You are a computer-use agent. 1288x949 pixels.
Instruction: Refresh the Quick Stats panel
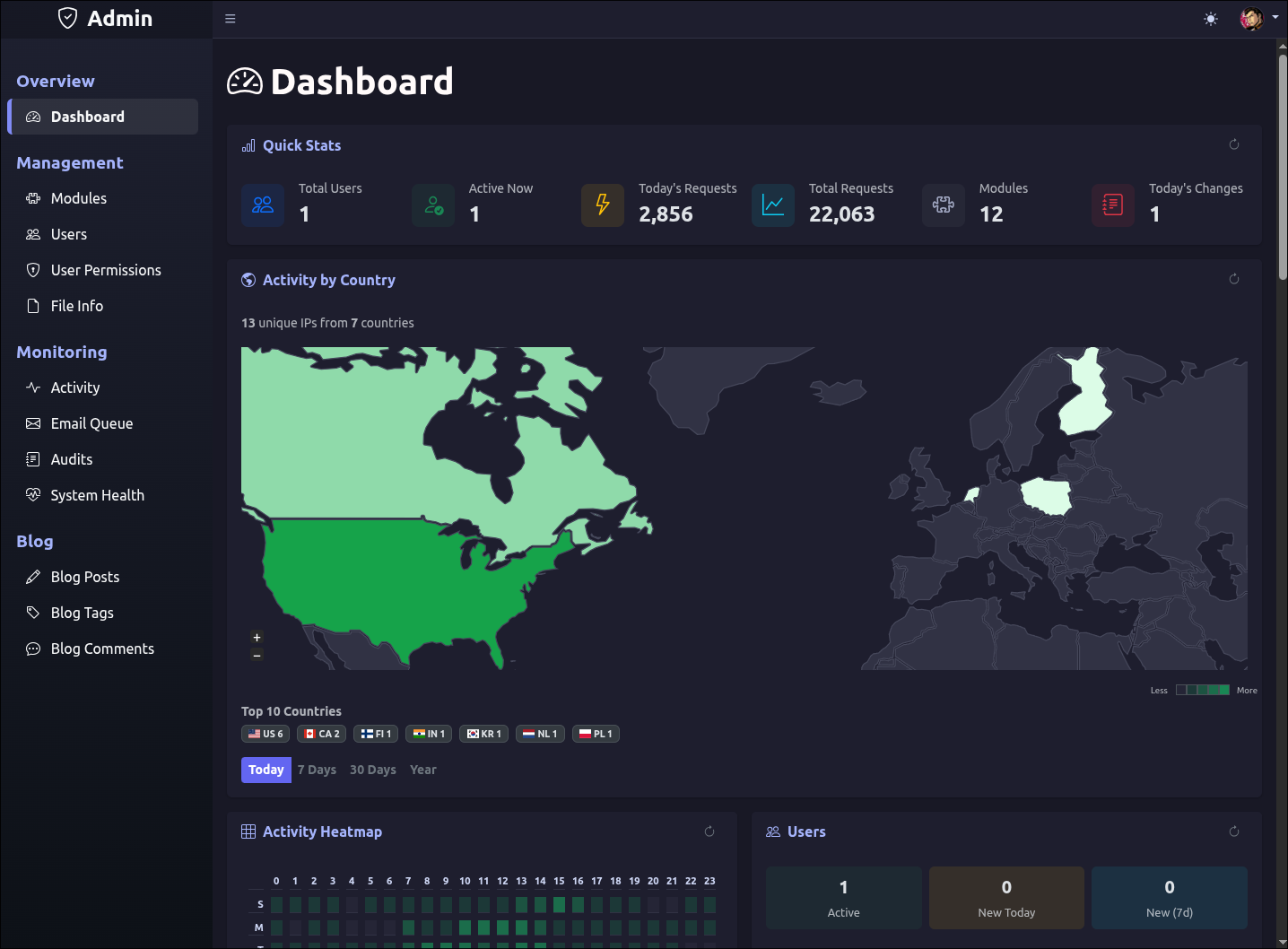1234,144
